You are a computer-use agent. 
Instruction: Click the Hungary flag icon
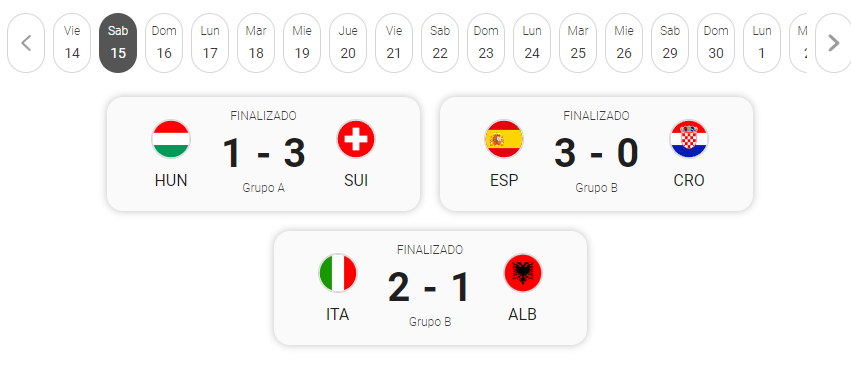point(171,139)
